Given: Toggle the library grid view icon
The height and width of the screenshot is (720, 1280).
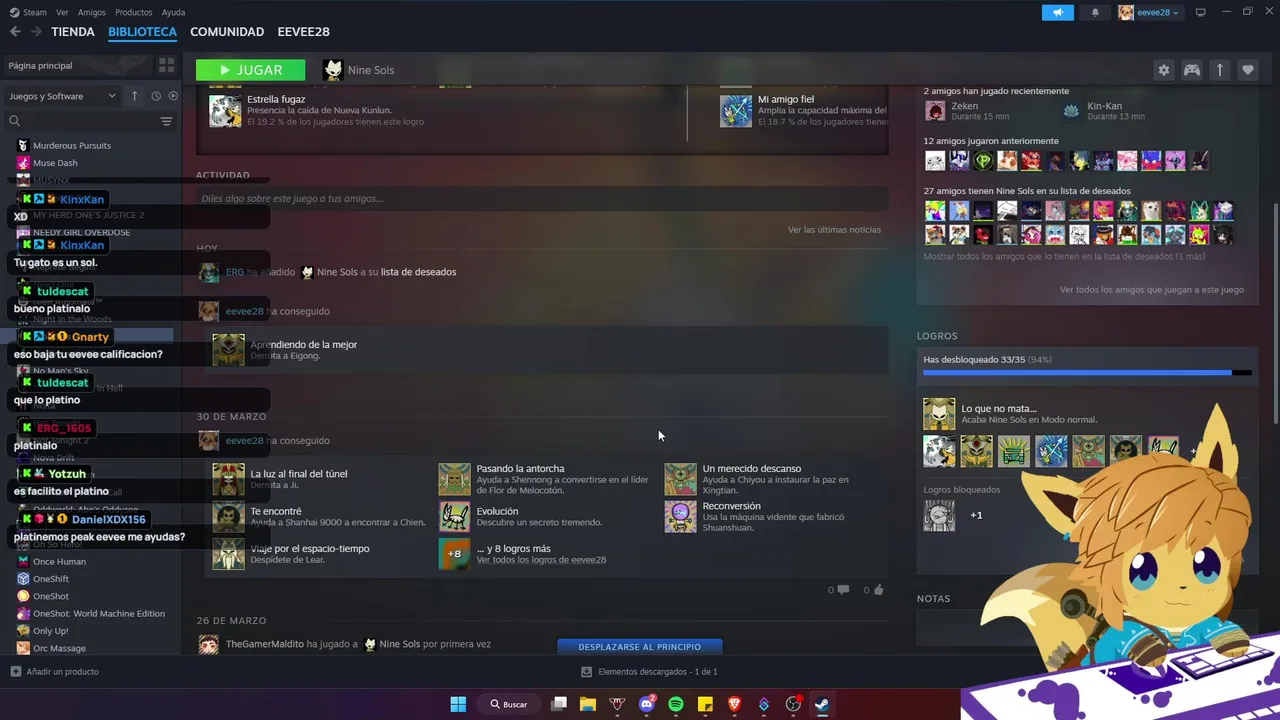Looking at the screenshot, I should pos(166,65).
